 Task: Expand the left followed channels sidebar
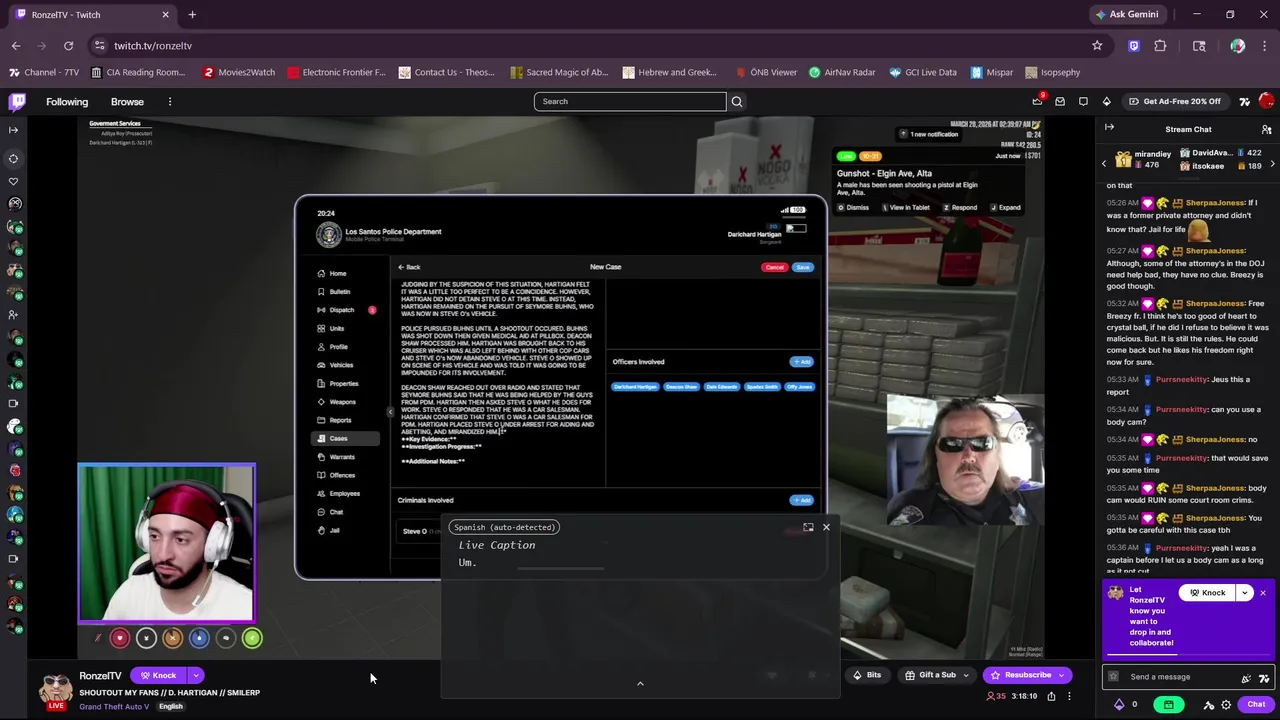[13, 129]
